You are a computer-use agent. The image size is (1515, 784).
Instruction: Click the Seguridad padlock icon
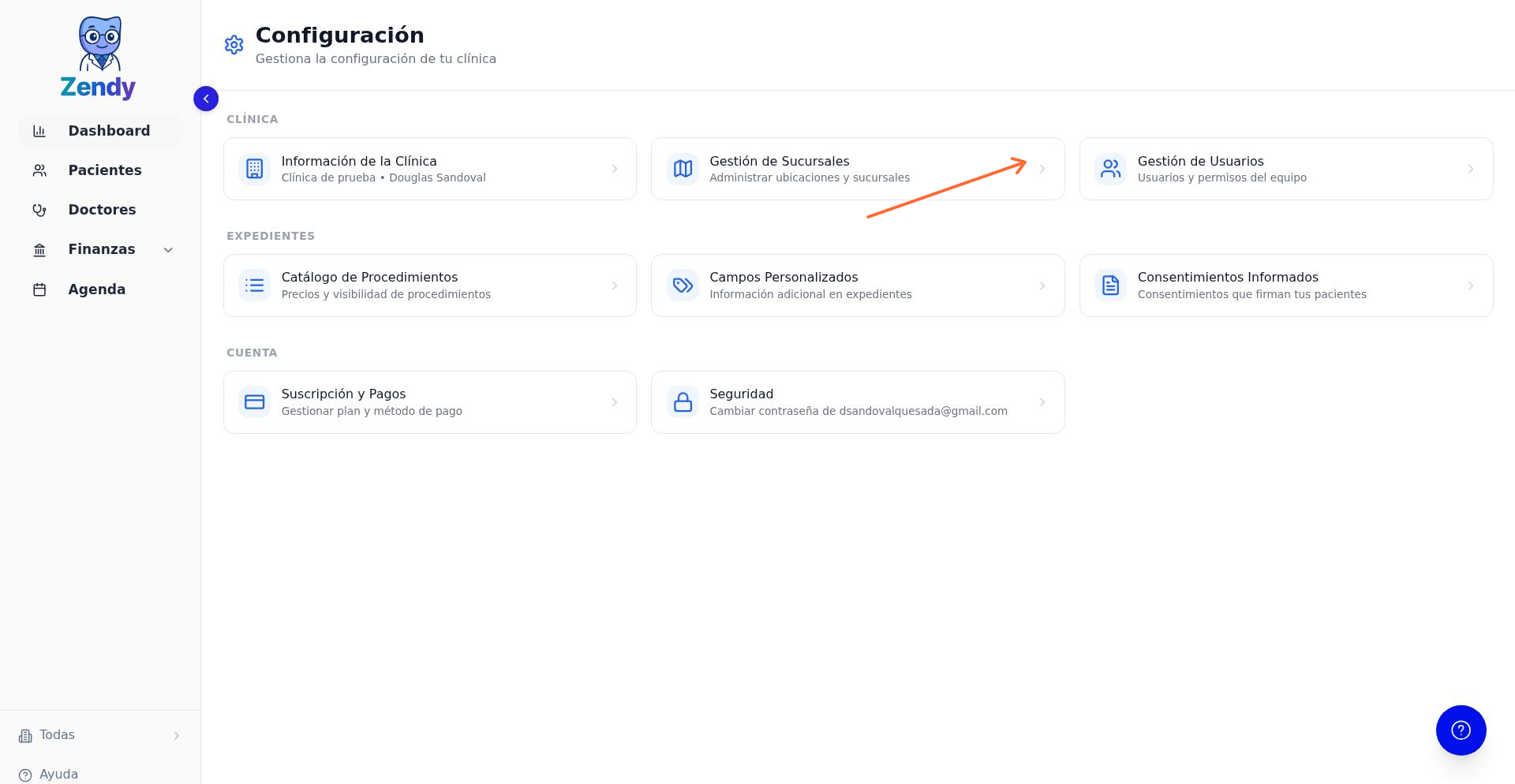(x=682, y=401)
